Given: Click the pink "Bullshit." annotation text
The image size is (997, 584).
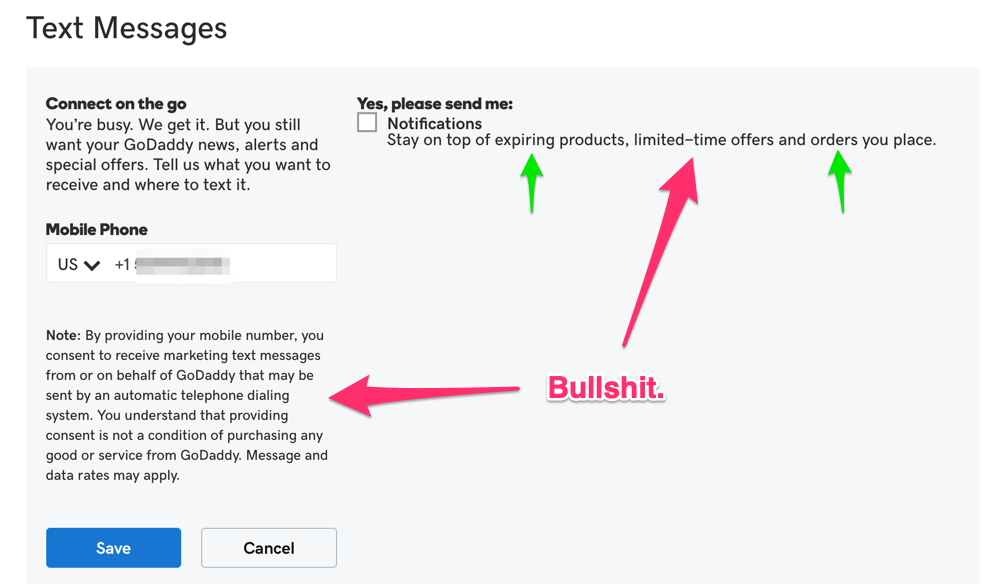Looking at the screenshot, I should tap(606, 388).
